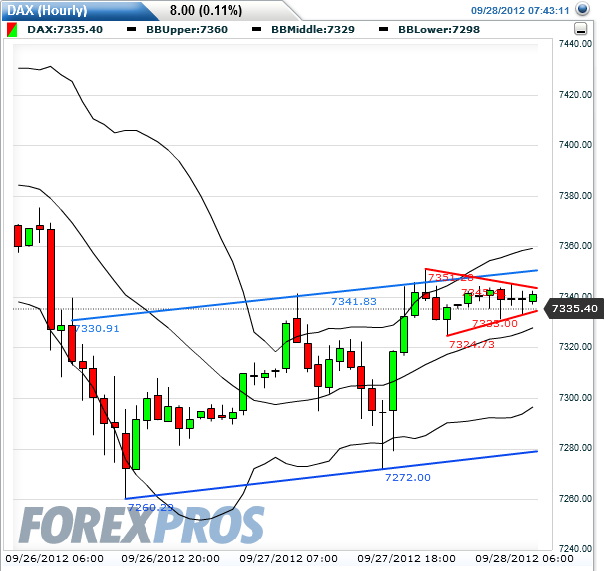606x571 pixels.
Task: Click the BBLower:7298 legend label
Action: click(435, 31)
